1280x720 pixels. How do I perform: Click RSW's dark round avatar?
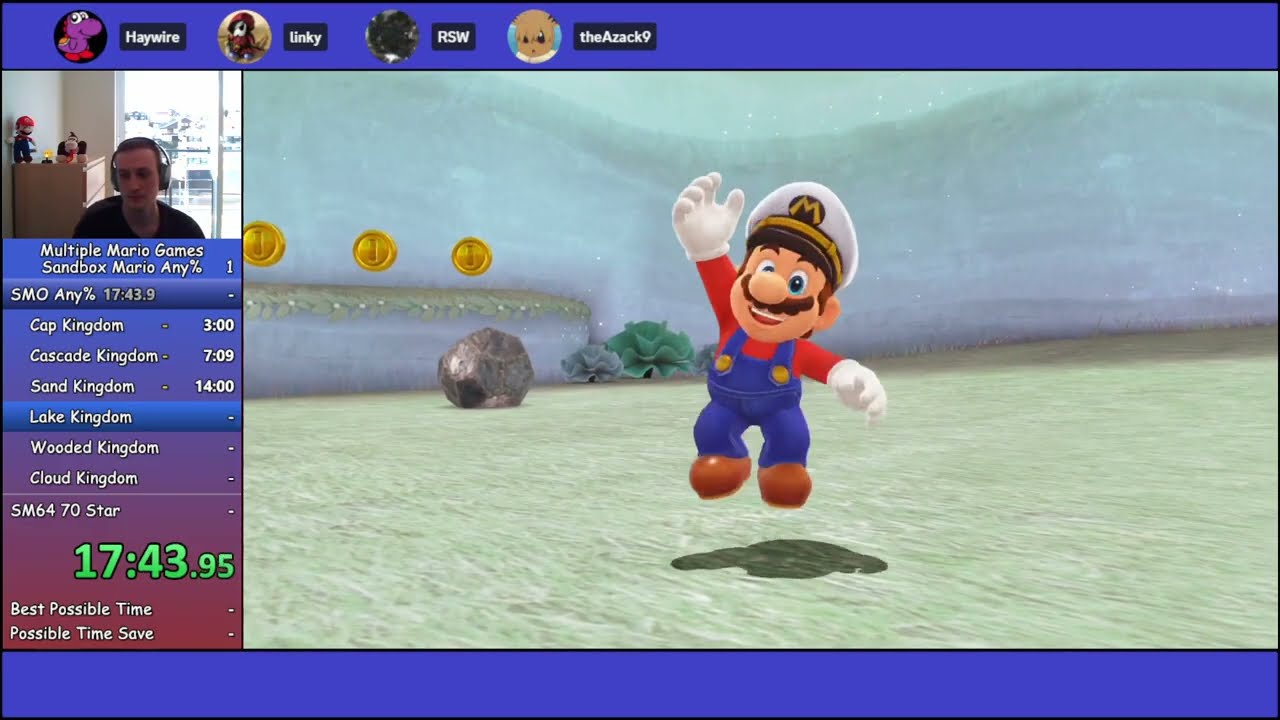tap(391, 37)
